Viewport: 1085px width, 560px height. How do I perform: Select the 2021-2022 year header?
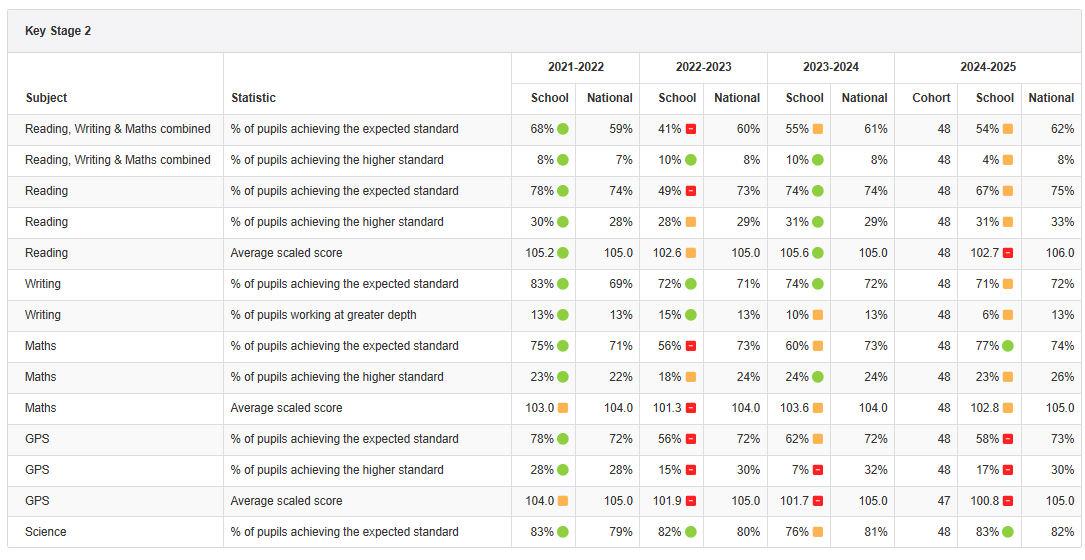click(x=575, y=67)
